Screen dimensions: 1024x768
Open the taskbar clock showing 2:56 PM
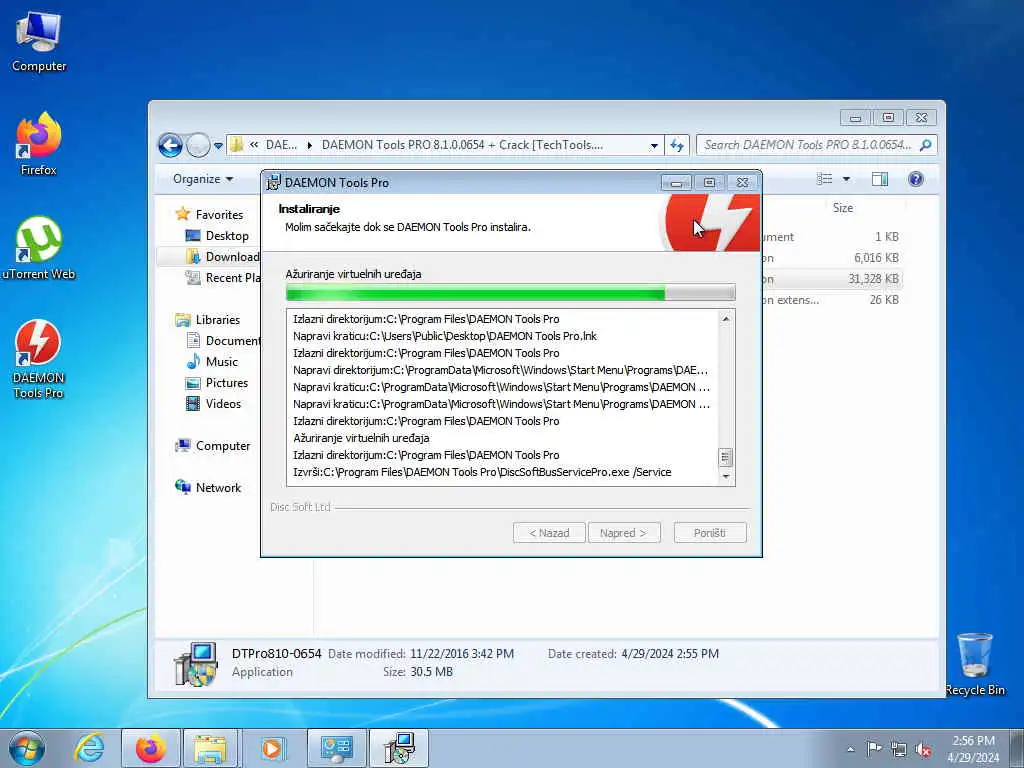click(x=973, y=748)
